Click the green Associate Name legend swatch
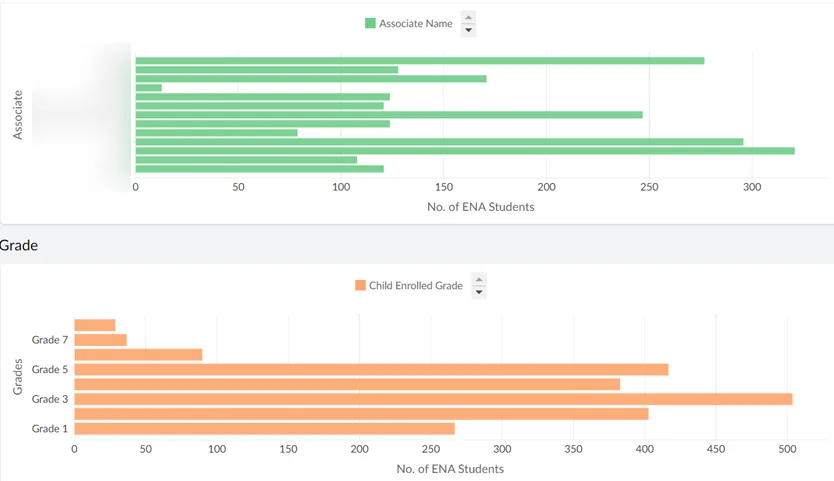Screen dimensions: 834x481 [370, 23]
